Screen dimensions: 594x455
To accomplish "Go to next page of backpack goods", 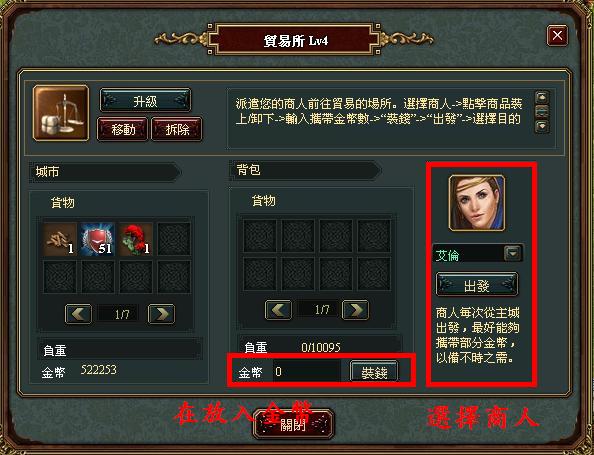I will tap(355, 310).
